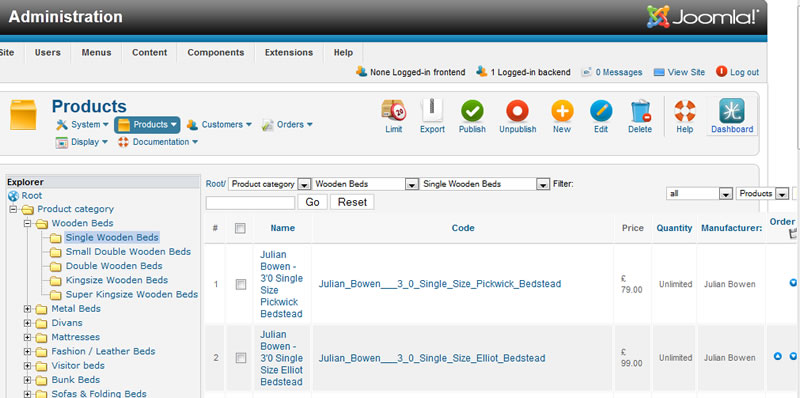Screen dimensions: 800x398
Task: Select Kingsize Wooden Beds tree item
Action: (117, 280)
